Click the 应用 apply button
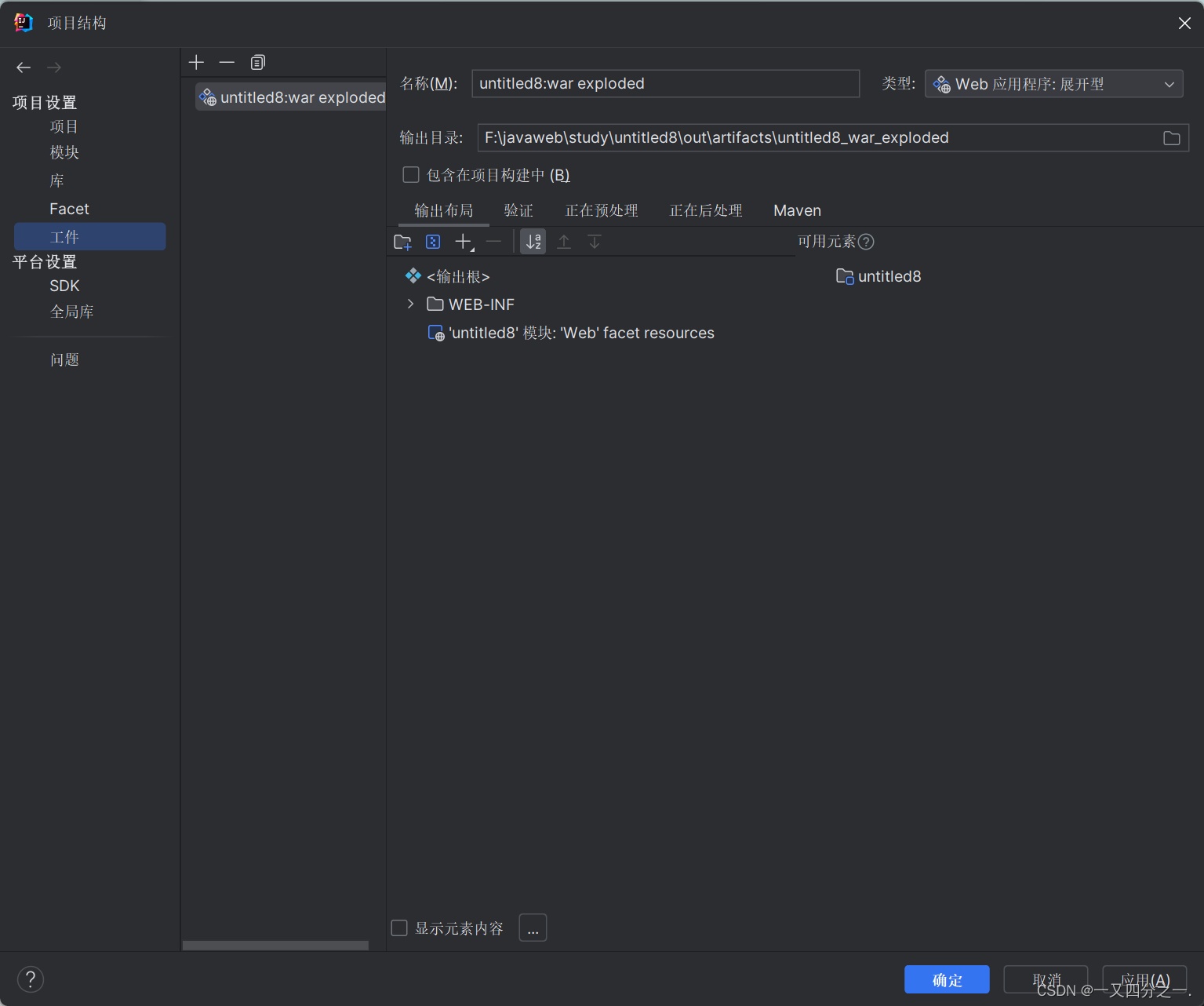This screenshot has width=1204, height=1006. click(1144, 979)
